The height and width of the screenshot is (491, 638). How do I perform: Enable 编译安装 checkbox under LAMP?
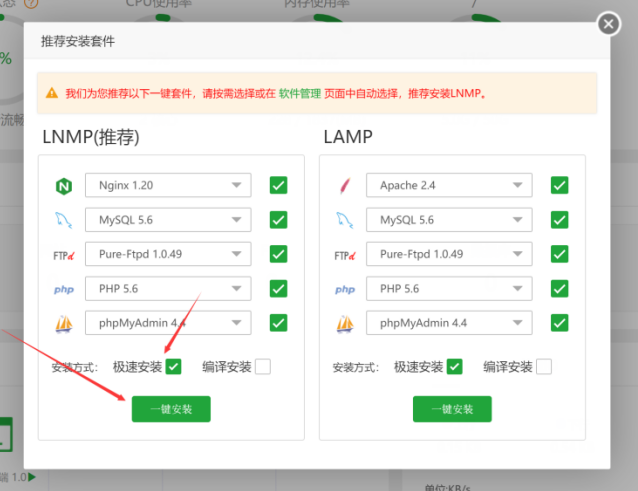point(544,367)
